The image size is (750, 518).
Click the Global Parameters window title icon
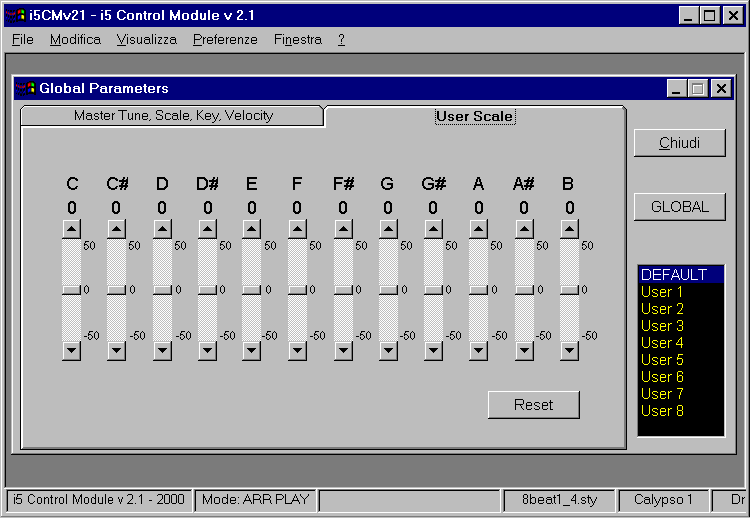click(26, 89)
